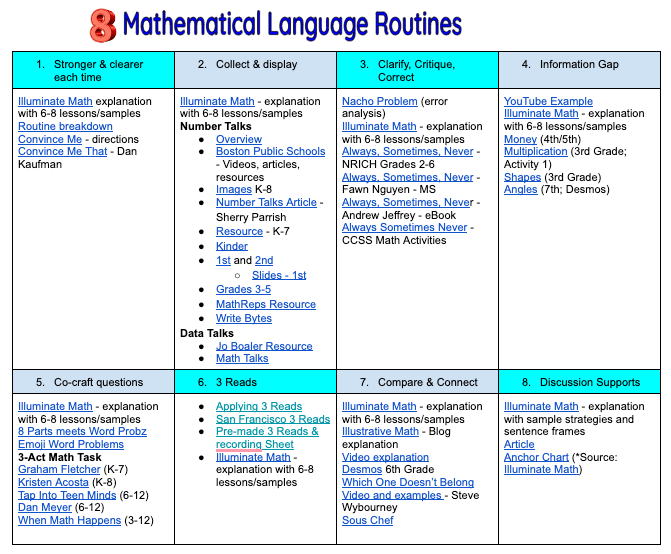Viewport: 671px width, 554px height.
Task: Click the Number Talks Article link
Action: pos(266,203)
